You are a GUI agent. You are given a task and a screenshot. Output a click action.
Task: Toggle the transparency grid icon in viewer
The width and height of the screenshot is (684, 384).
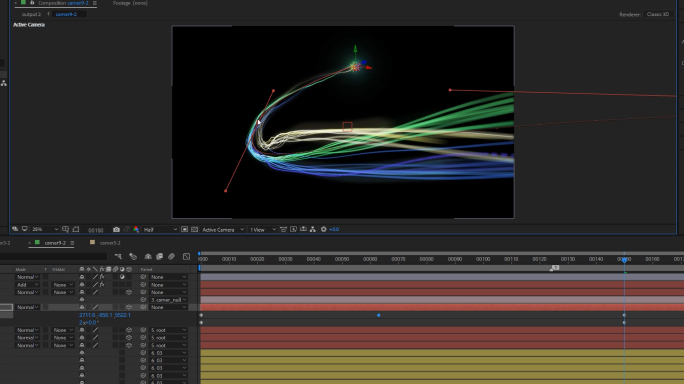195,230
